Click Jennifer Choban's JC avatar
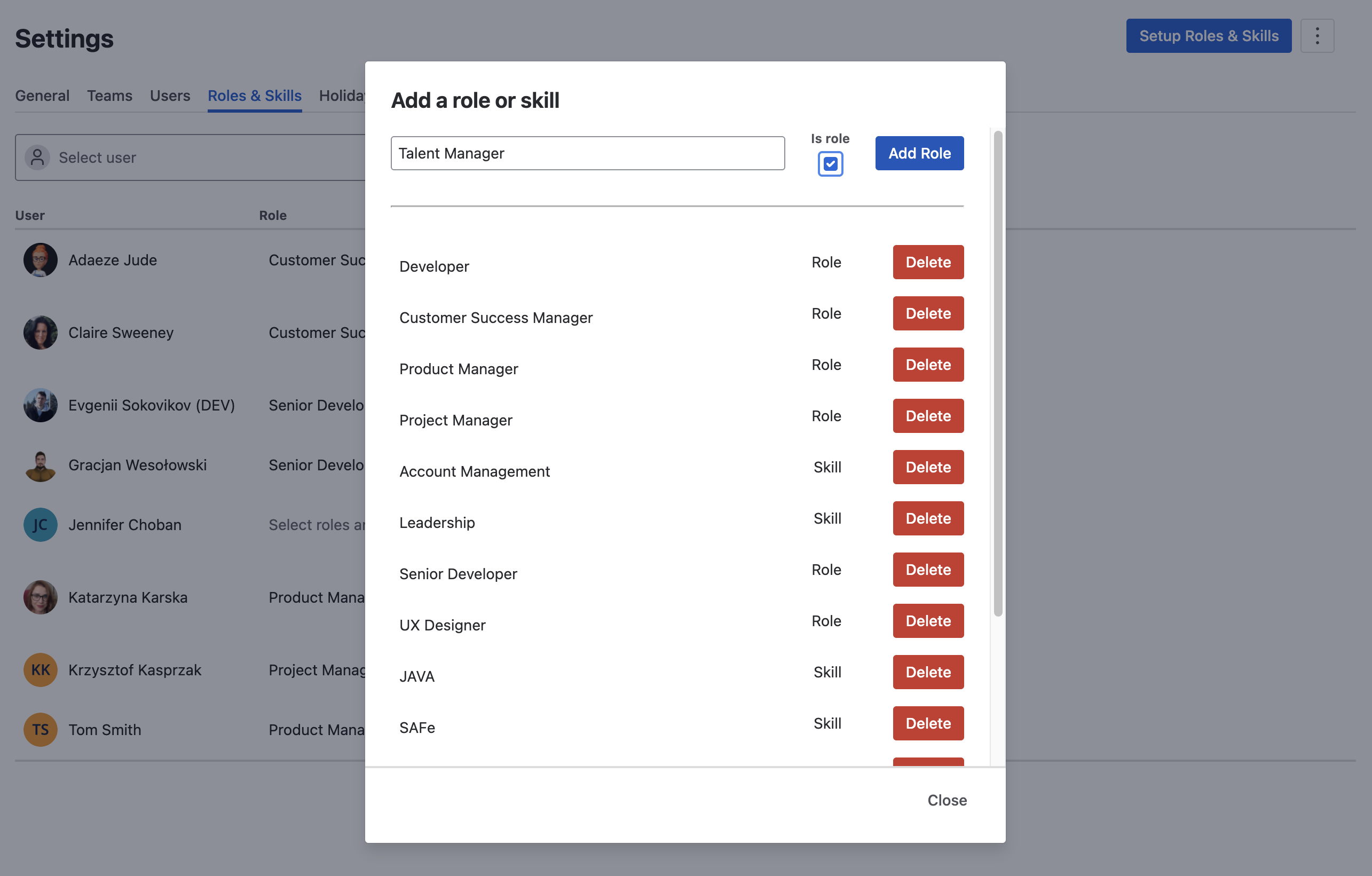The image size is (1372, 876). pos(40,525)
